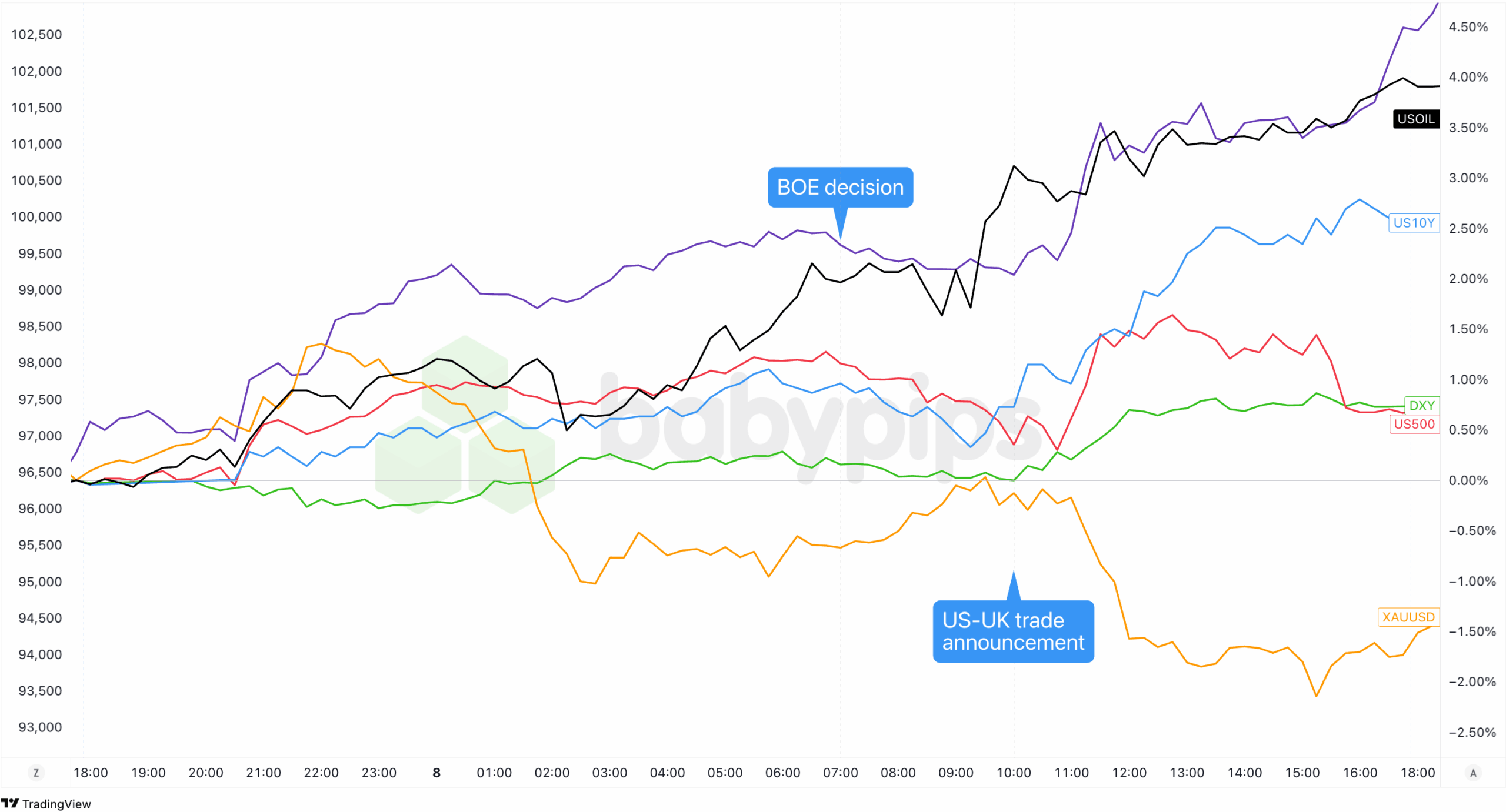Click the TradingView logo icon
Viewport: 1506px width, 812px height.
click(10, 803)
